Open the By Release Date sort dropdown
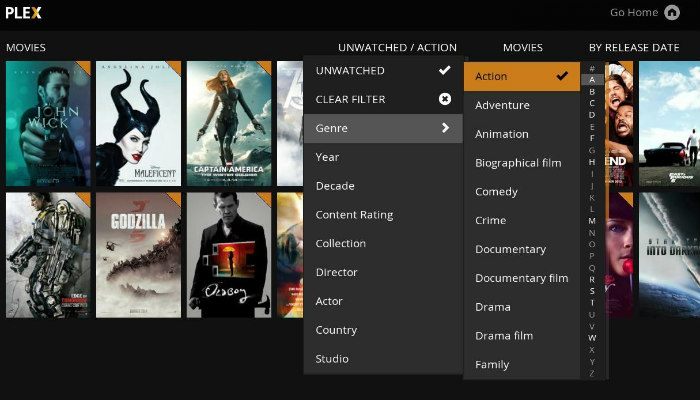The height and width of the screenshot is (400, 700). [x=633, y=47]
